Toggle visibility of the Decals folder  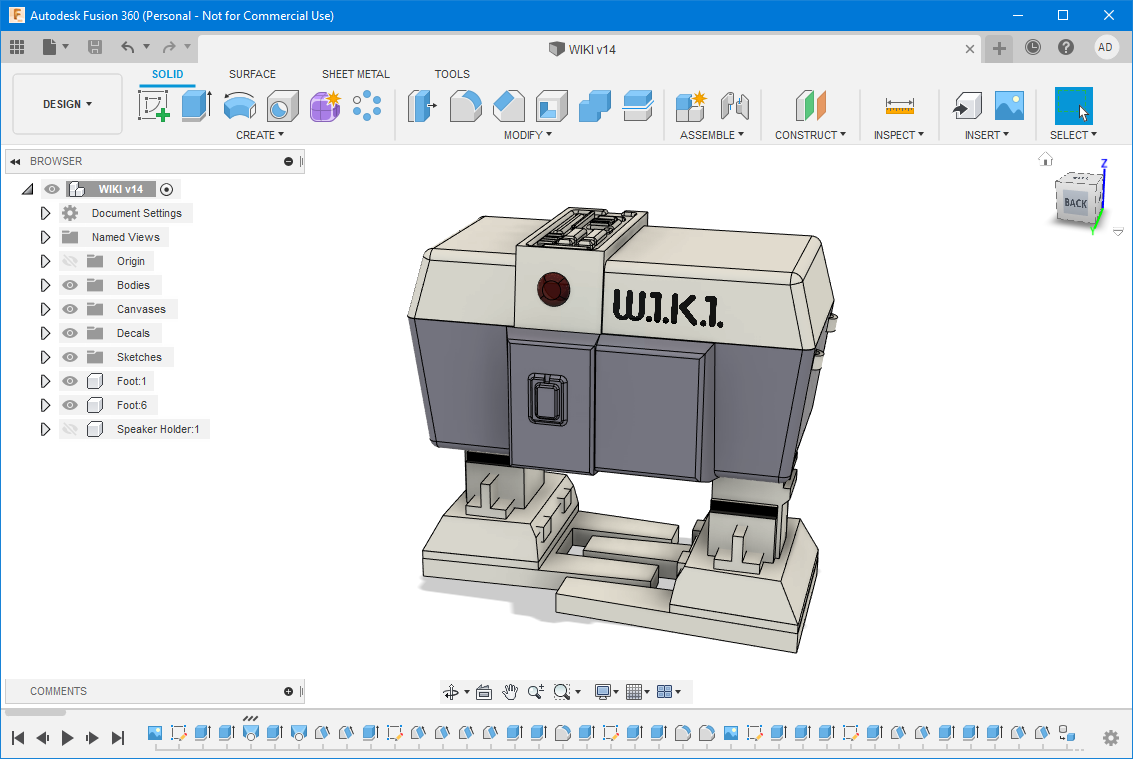coord(69,333)
